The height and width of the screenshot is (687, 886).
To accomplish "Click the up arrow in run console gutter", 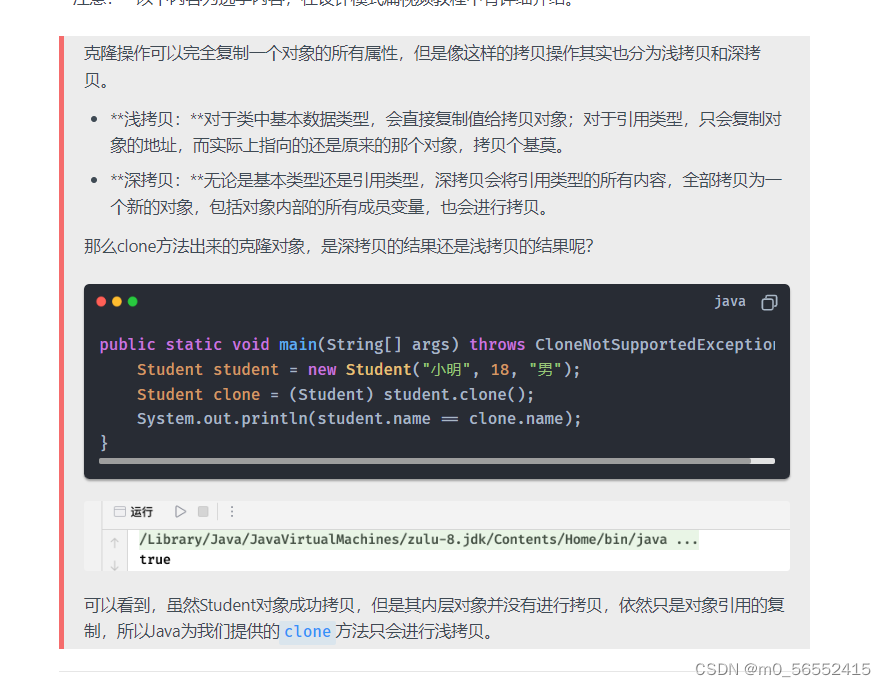I will click(x=115, y=543).
